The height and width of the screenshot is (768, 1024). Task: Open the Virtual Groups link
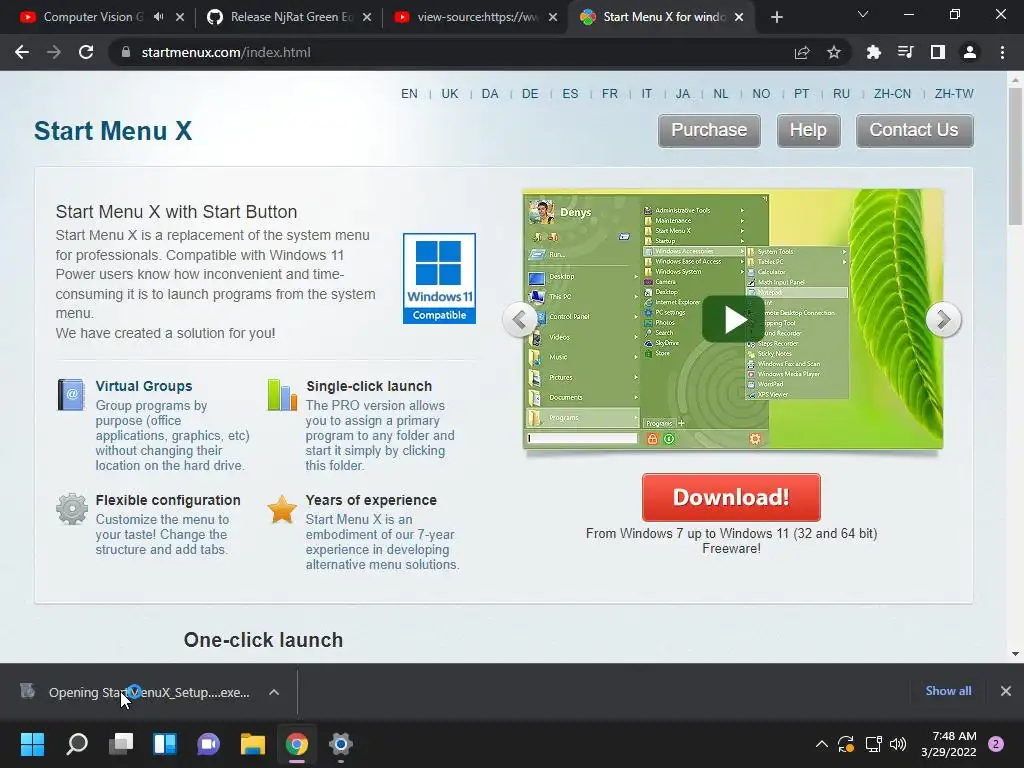point(144,386)
